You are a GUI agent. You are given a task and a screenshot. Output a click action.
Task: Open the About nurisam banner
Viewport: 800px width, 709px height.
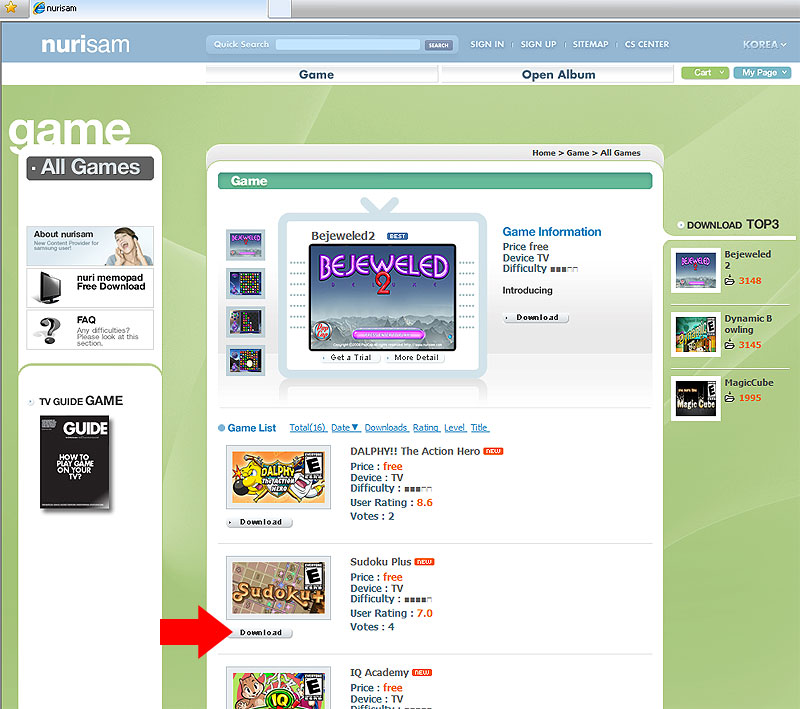tap(90, 246)
